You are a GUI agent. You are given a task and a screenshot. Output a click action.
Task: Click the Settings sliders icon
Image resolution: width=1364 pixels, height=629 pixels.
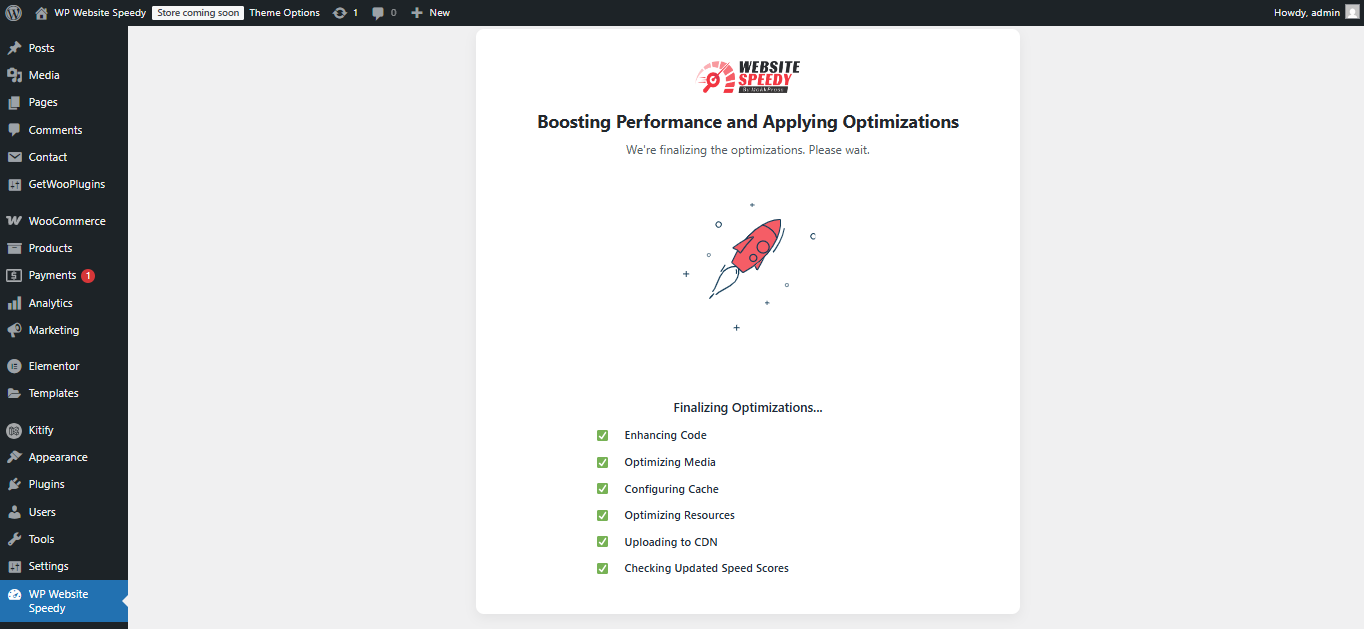14,566
